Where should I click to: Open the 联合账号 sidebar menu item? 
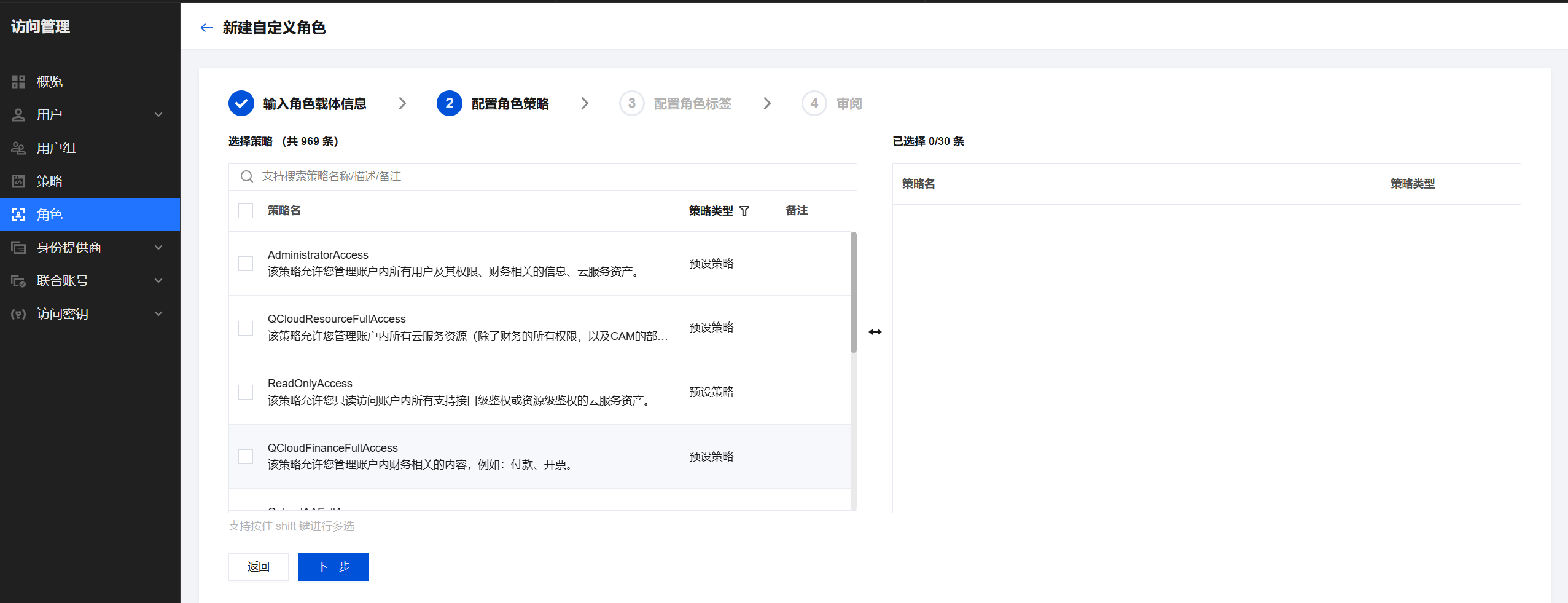pos(63,281)
